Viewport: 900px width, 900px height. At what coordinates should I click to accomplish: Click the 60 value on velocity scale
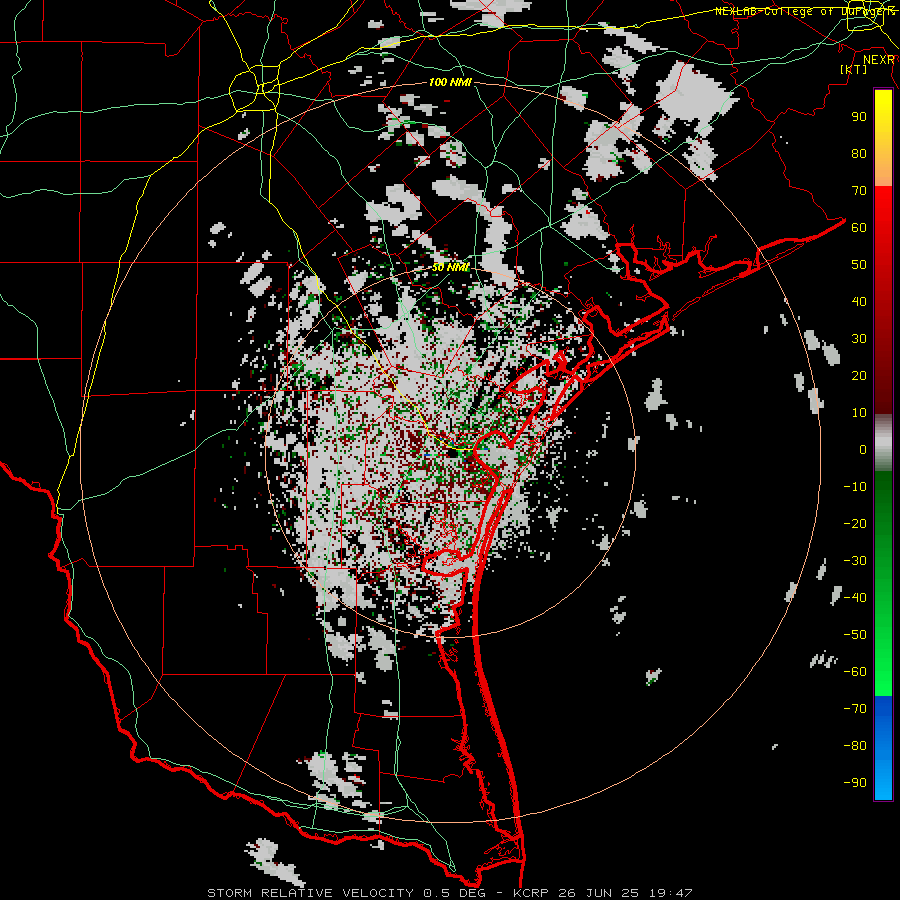coord(859,228)
